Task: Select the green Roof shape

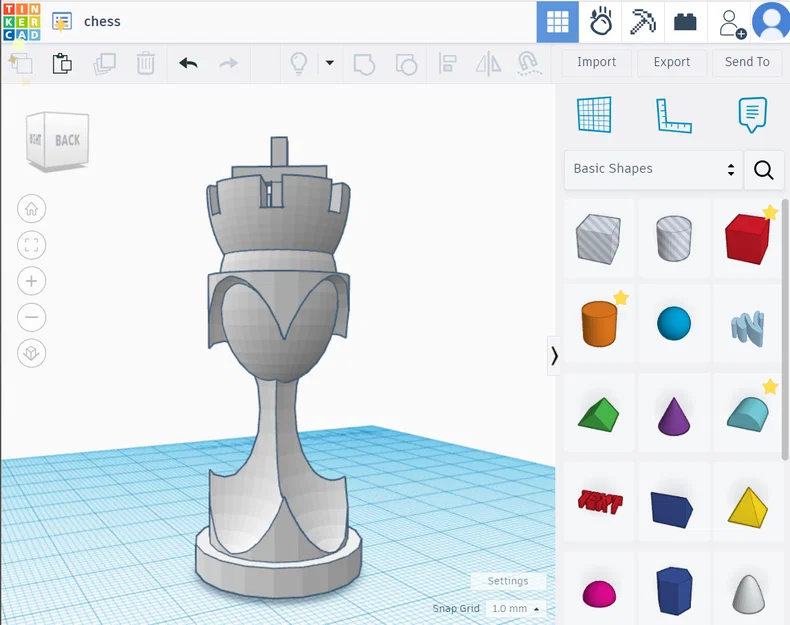Action: pos(598,415)
